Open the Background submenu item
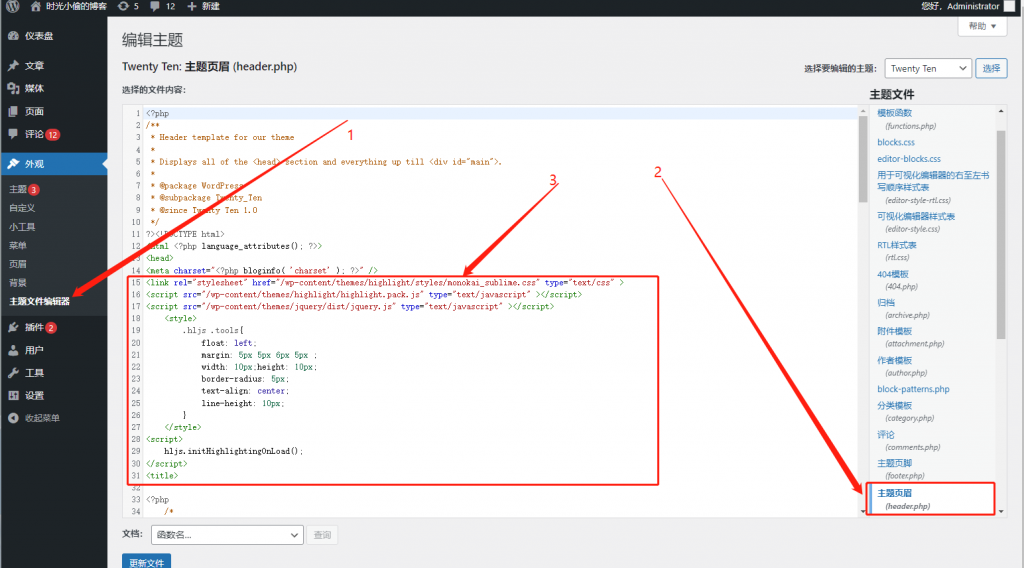 18,283
